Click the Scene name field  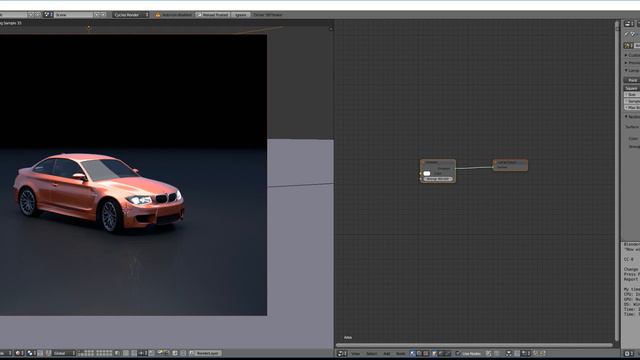point(73,15)
